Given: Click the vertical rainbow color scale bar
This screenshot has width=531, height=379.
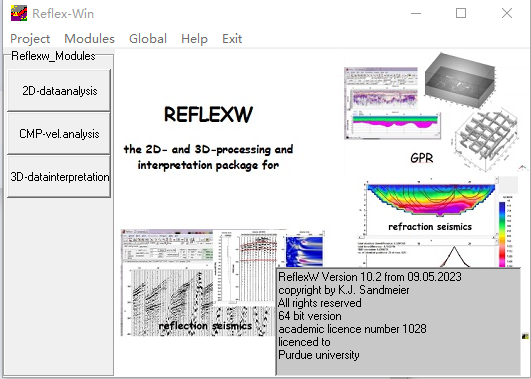Looking at the screenshot, I should [x=502, y=233].
